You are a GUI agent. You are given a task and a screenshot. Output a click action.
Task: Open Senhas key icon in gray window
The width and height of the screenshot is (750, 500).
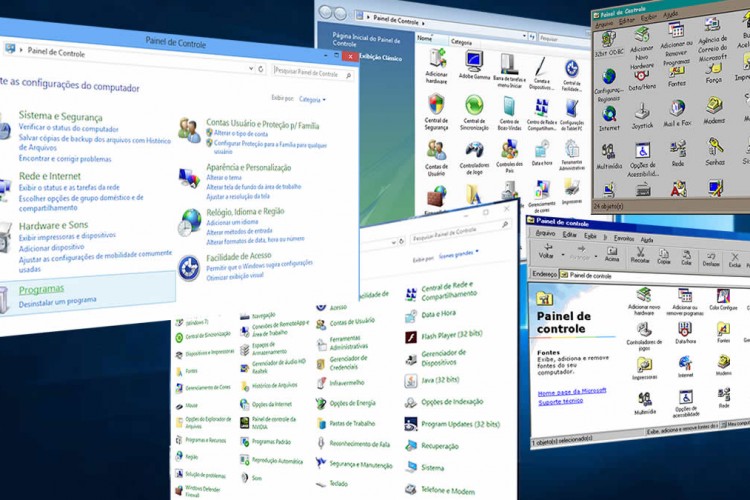coord(715,152)
